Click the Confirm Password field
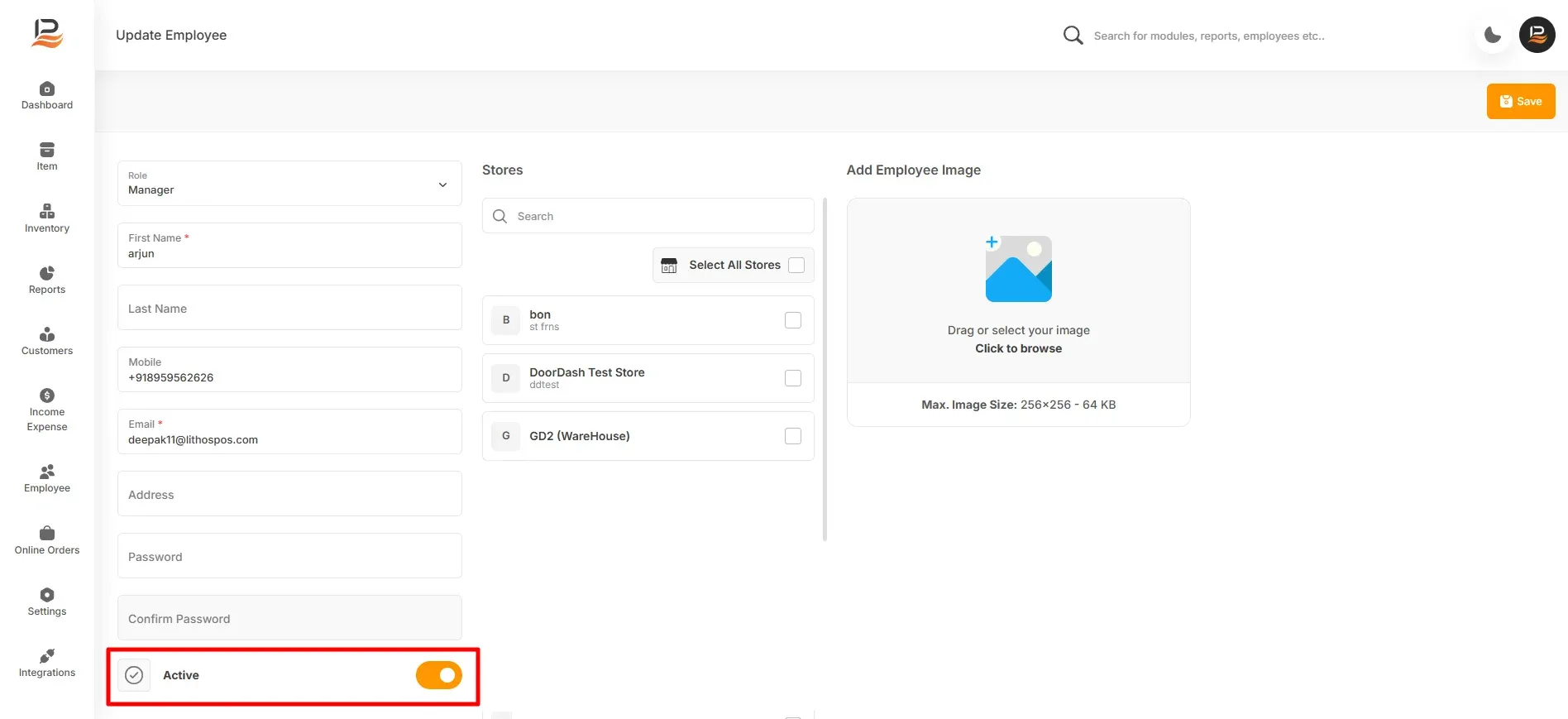The height and width of the screenshot is (719, 1568). [289, 617]
